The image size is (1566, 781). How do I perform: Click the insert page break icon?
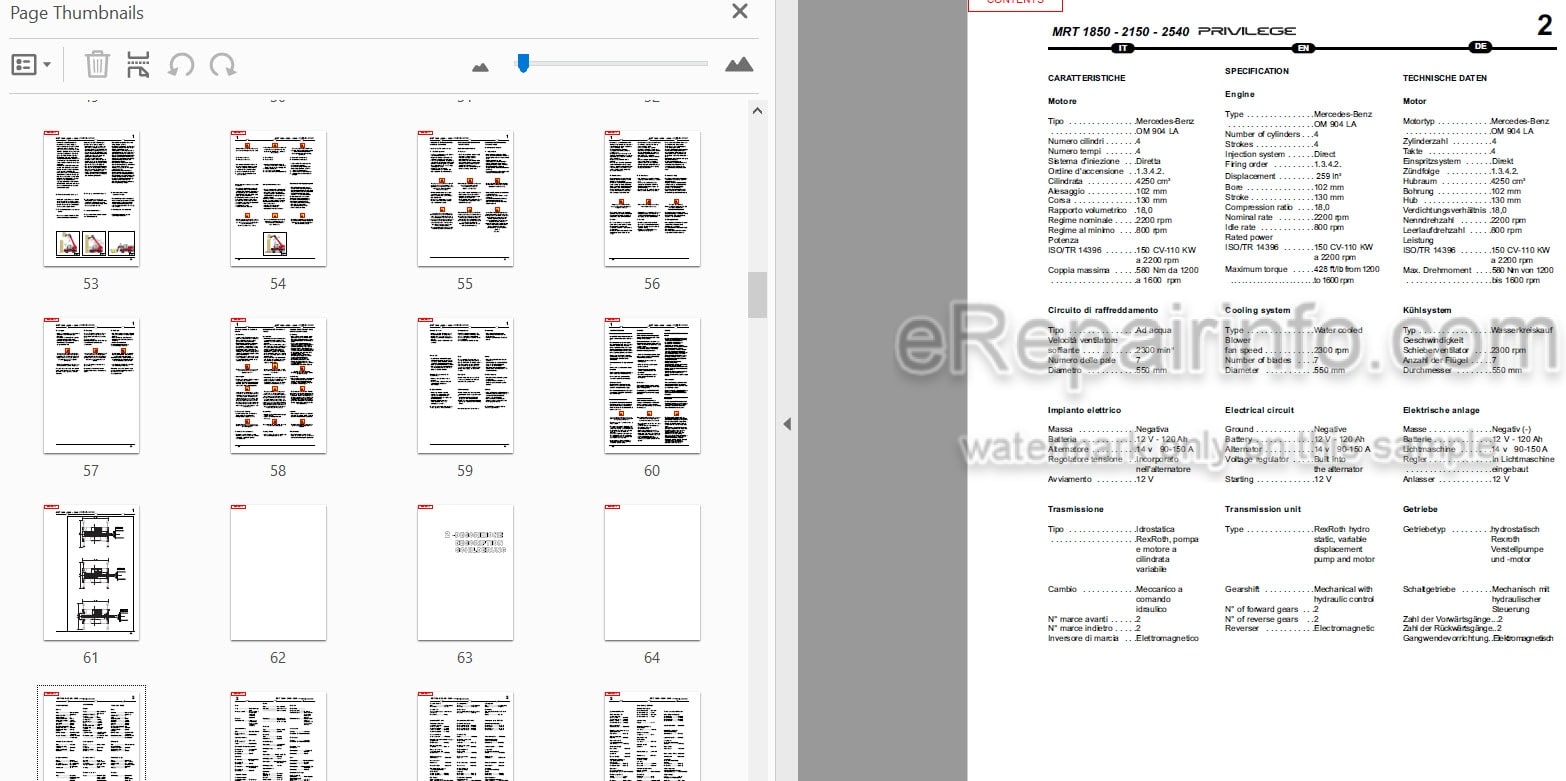click(x=138, y=65)
